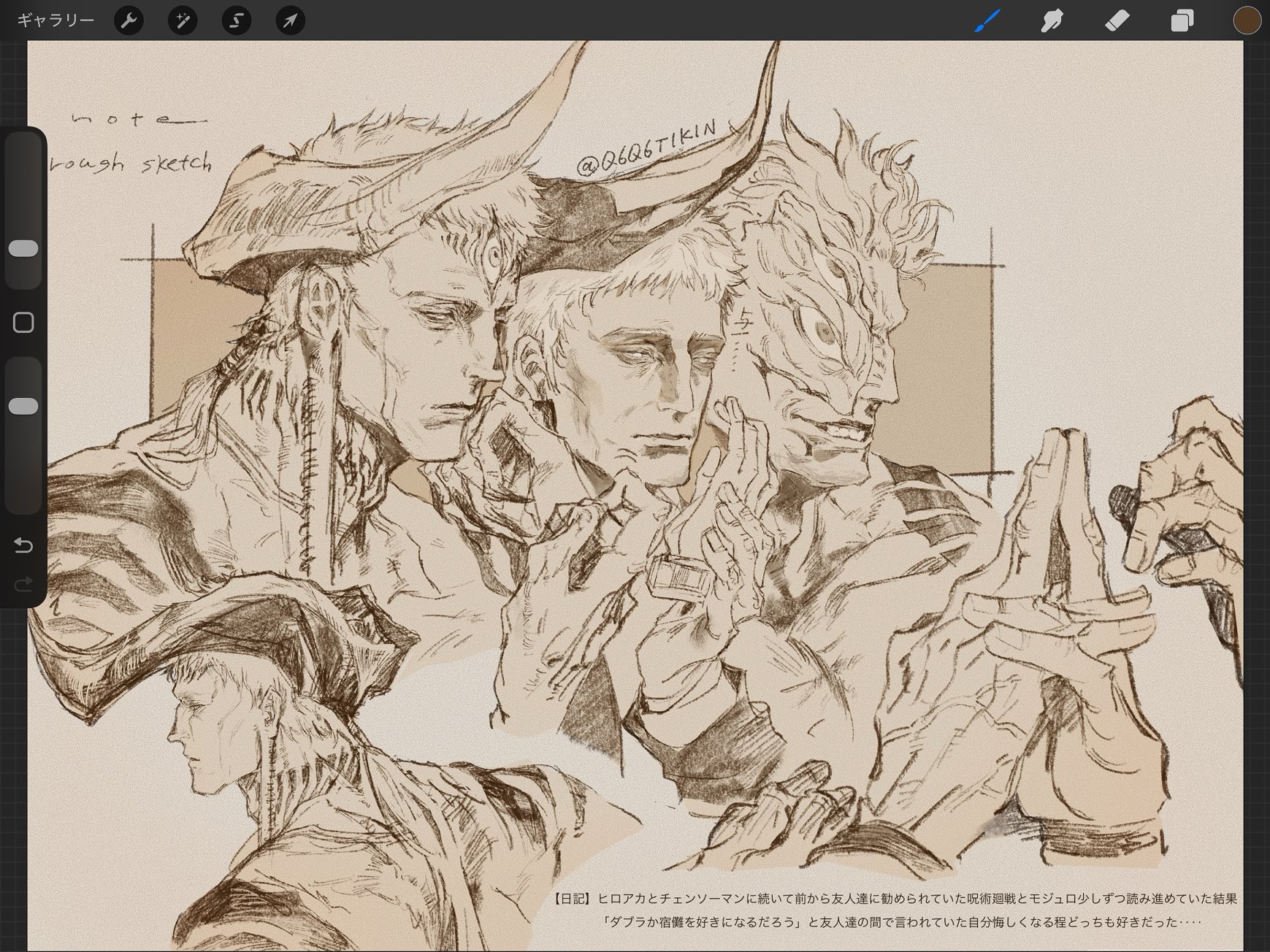Open the brown active color swatch
1270x952 pixels.
[1247, 20]
